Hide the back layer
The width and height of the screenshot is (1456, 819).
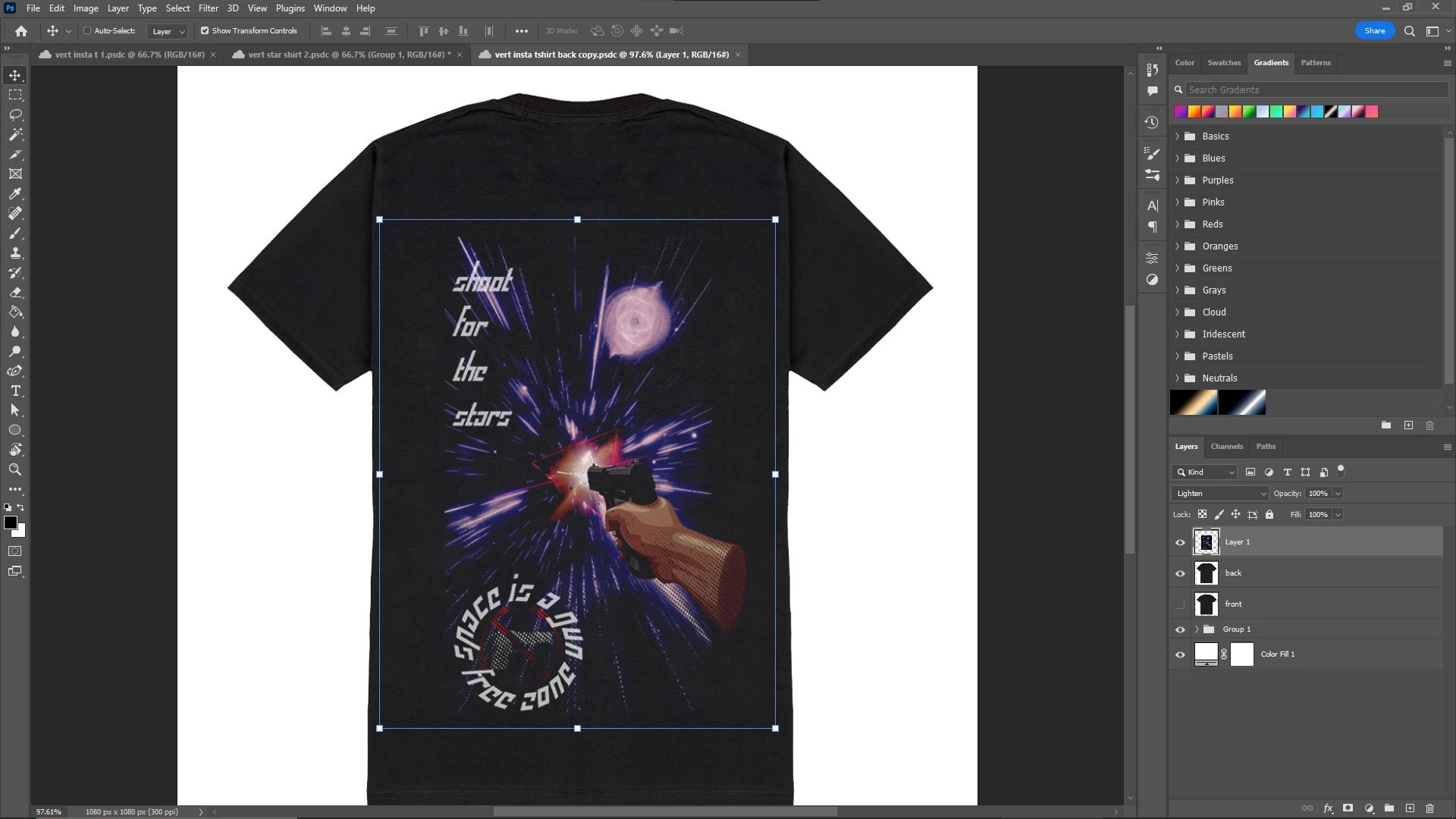[x=1180, y=573]
